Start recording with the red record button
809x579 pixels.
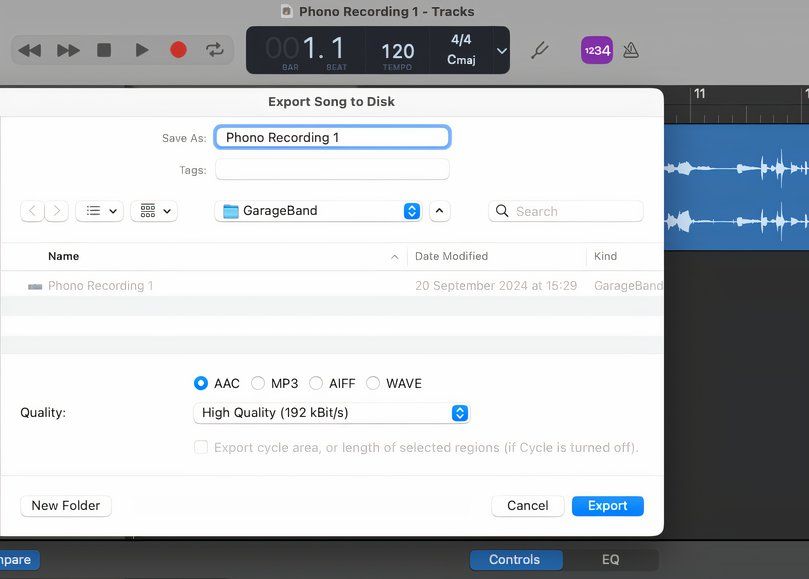(178, 49)
